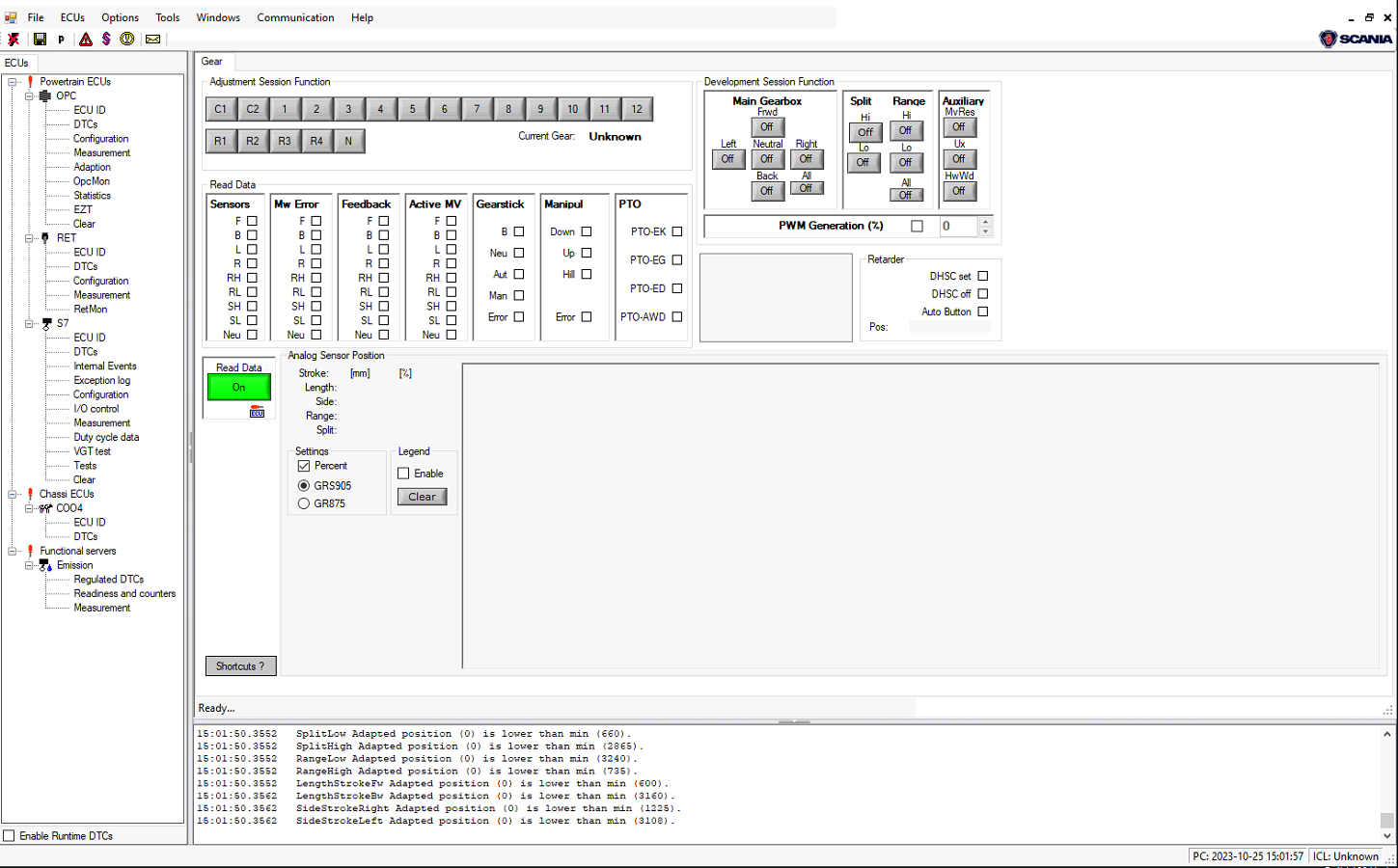Click the save (floppy disk) toolbar icon
Screen dimensions: 1398x868
click(x=40, y=39)
